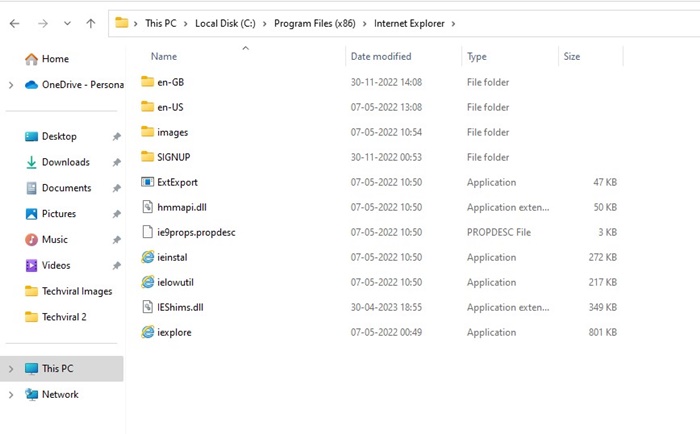Expand chevron after Internet Explorer breadcrumb

(453, 24)
